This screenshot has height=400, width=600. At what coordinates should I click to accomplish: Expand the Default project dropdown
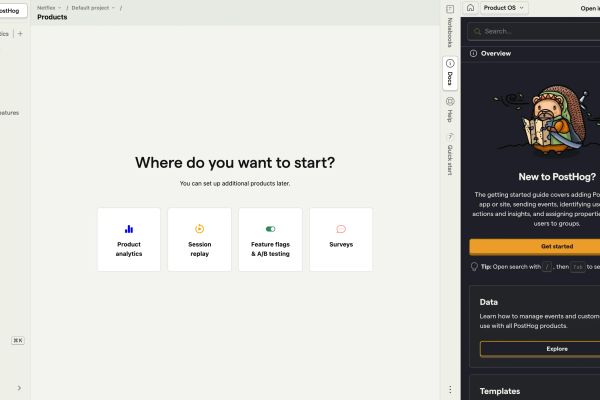[93, 8]
